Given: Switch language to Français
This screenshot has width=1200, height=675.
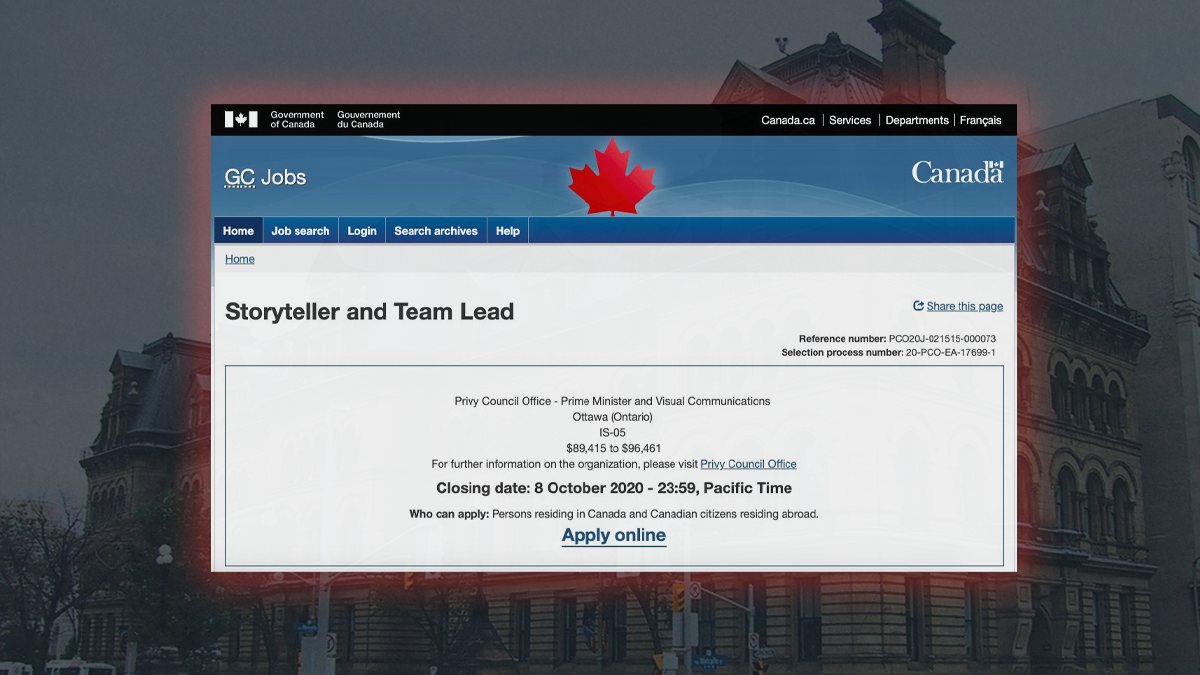Looking at the screenshot, I should pyautogui.click(x=980, y=120).
